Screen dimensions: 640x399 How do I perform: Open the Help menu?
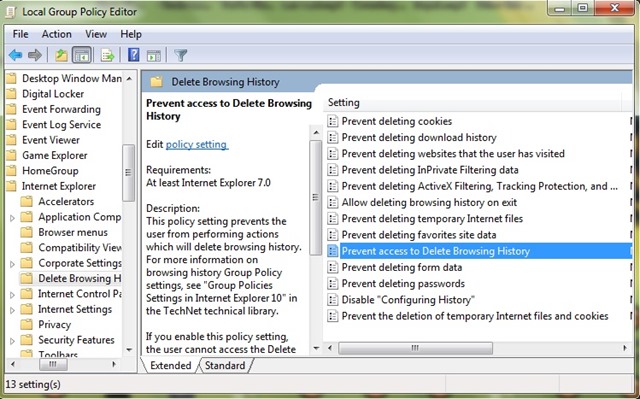(131, 34)
